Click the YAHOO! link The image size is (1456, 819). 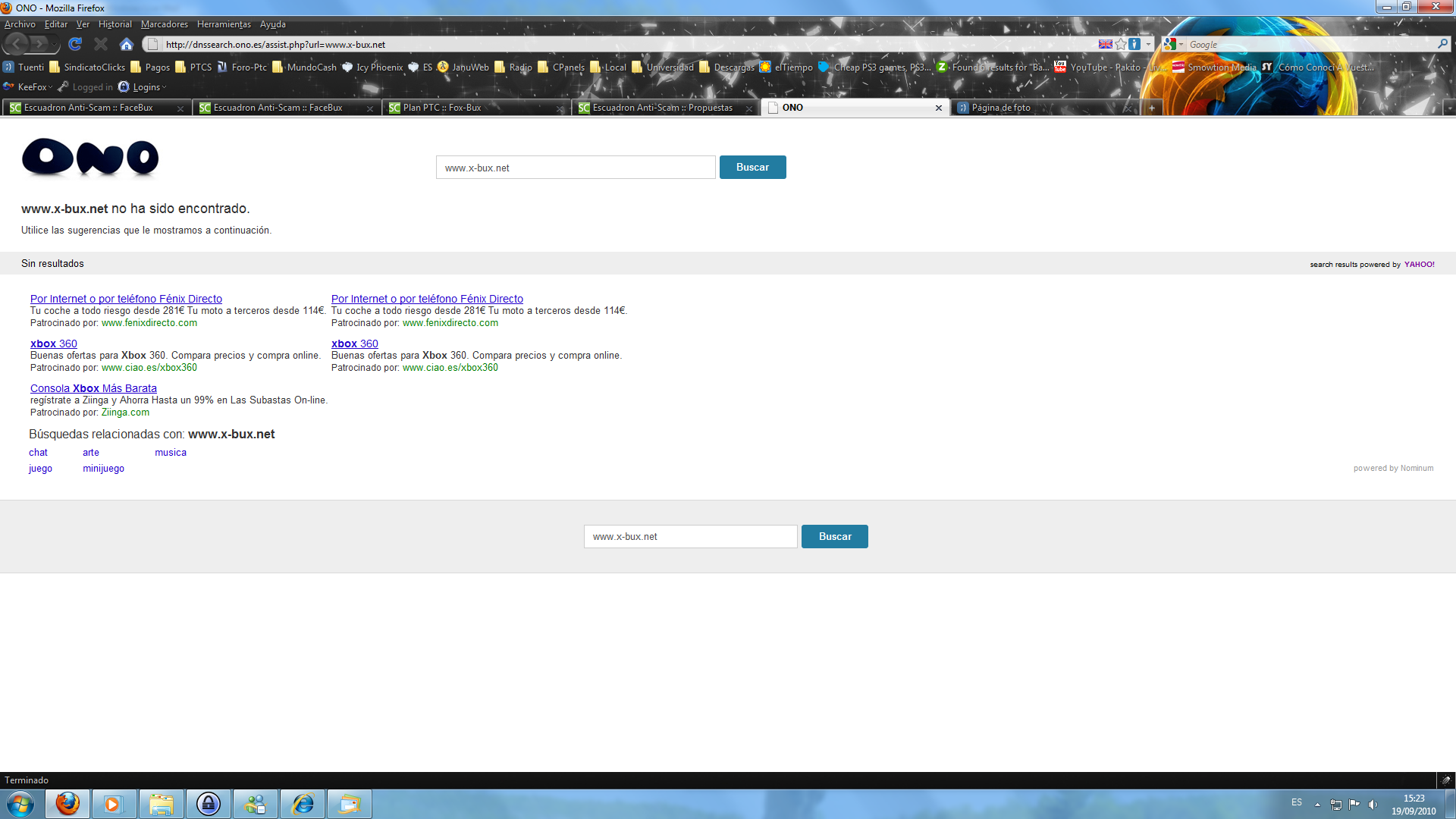(1419, 265)
